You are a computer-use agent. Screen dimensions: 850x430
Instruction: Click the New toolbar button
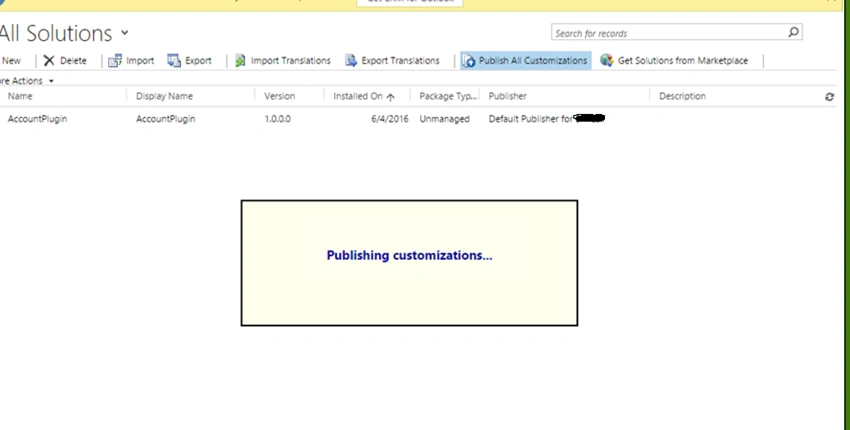(11, 61)
